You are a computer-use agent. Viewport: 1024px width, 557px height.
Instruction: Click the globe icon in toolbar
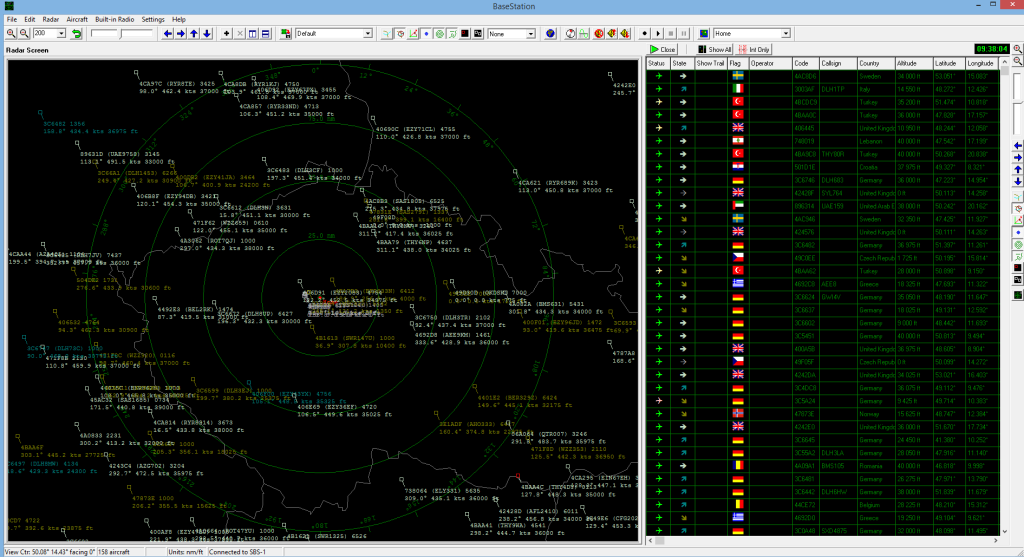coord(551,33)
